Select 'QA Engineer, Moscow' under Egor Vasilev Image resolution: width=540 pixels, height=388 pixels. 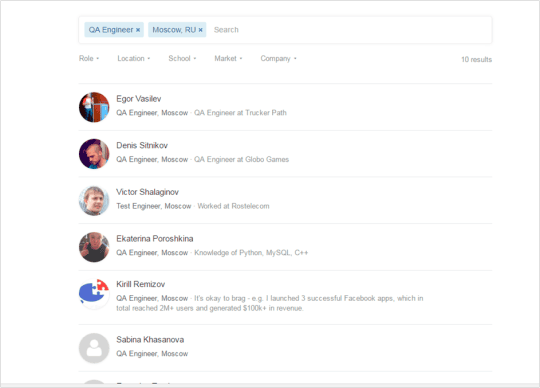(x=152, y=113)
